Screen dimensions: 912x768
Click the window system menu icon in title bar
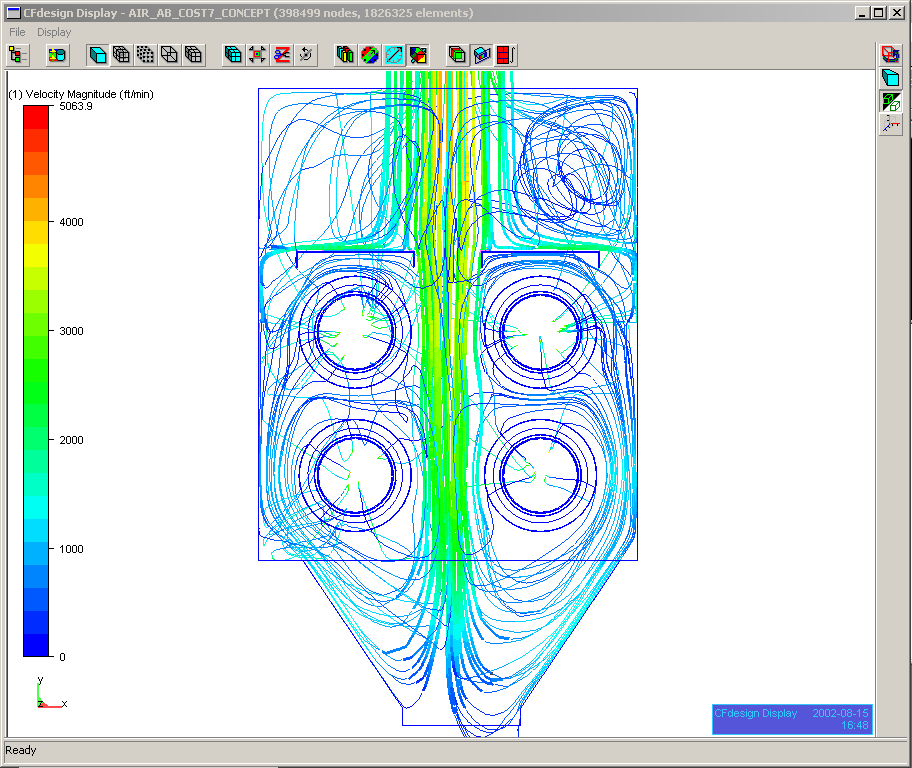coord(12,13)
